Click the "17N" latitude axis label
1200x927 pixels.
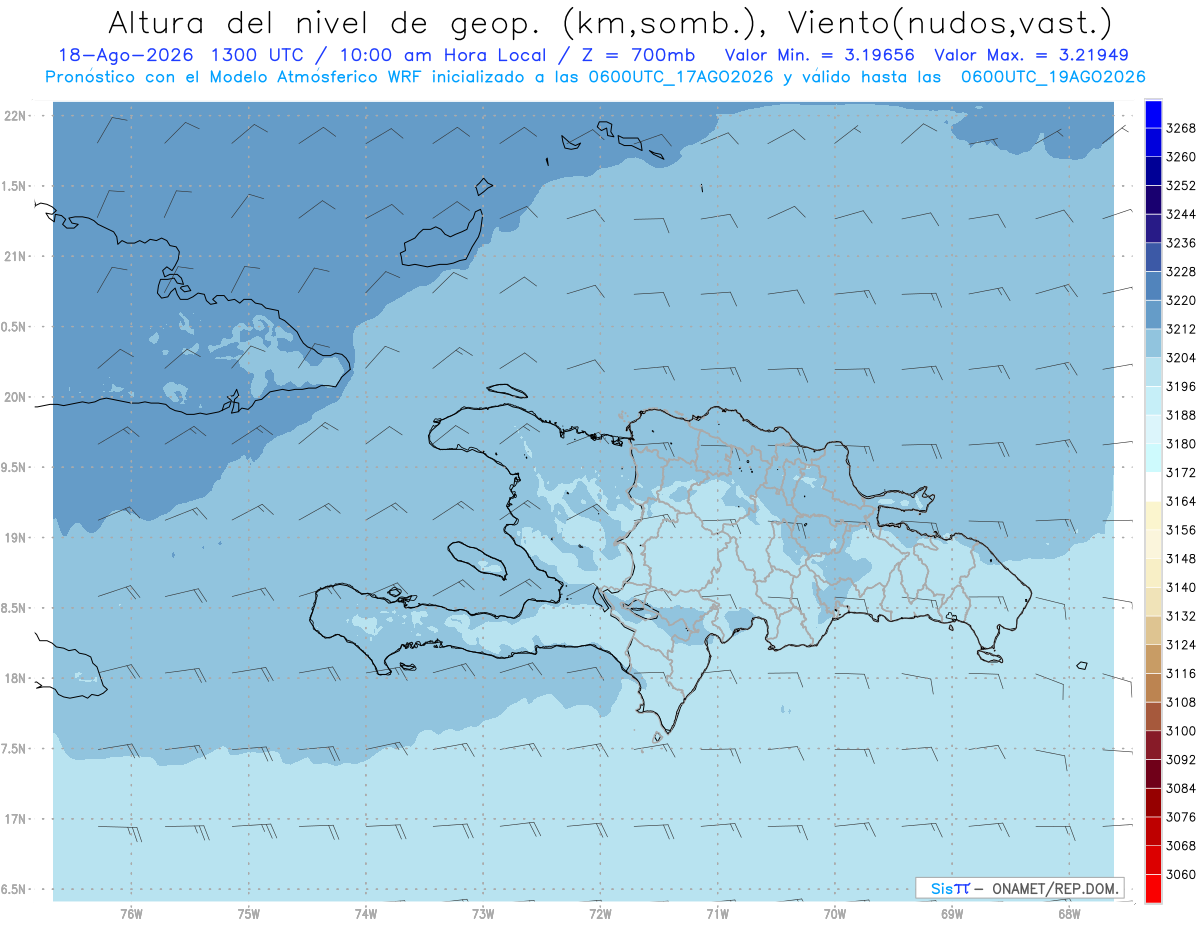(x=16, y=820)
